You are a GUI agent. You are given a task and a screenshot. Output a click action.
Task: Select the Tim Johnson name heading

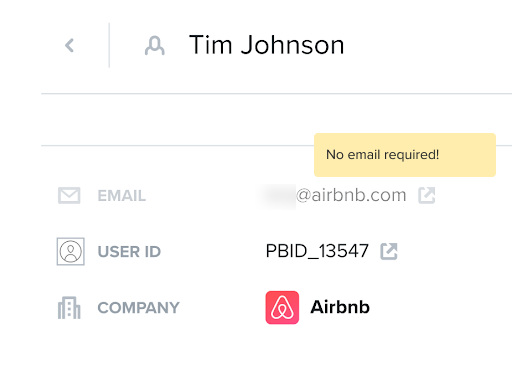tap(266, 45)
